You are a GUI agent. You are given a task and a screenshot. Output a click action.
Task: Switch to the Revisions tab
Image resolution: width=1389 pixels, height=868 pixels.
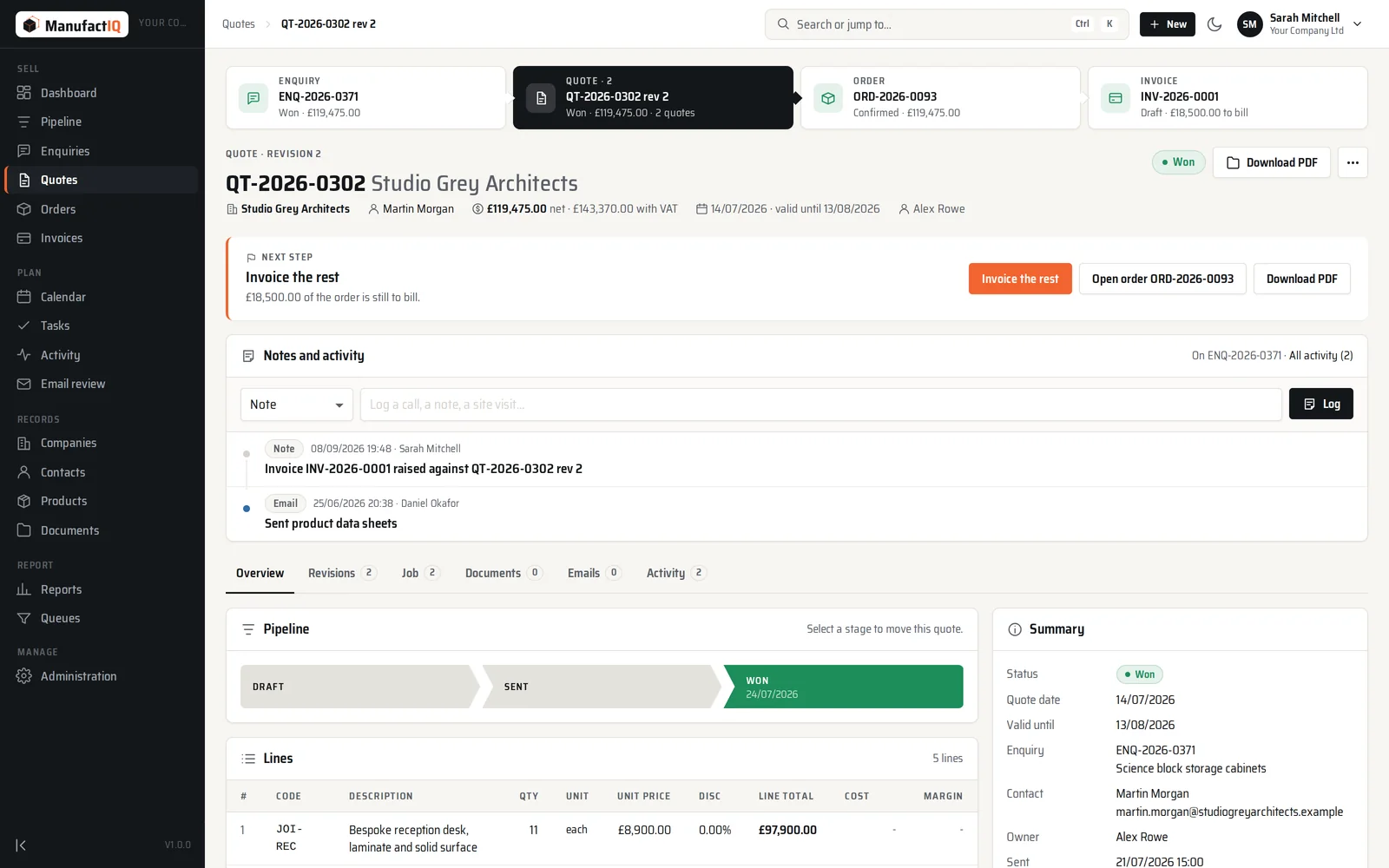click(342, 573)
